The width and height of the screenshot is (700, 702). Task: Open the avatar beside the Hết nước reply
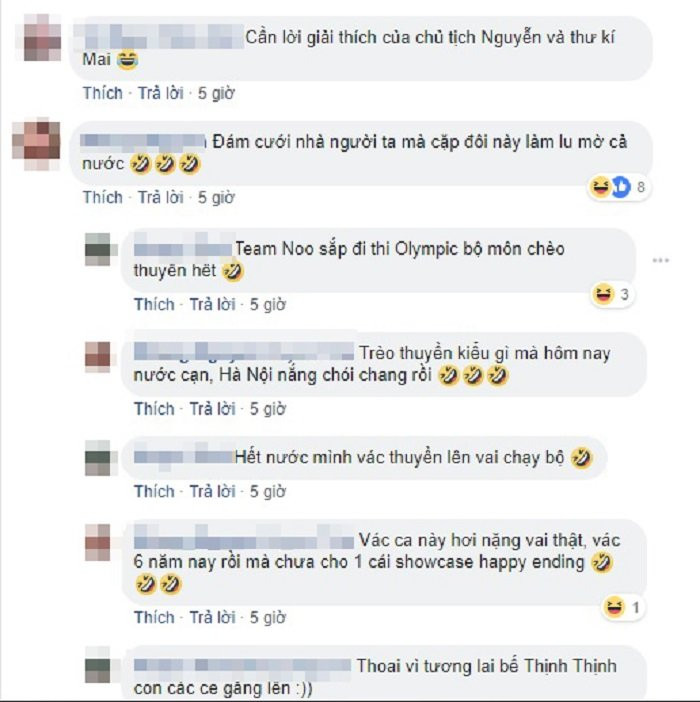pos(98,458)
